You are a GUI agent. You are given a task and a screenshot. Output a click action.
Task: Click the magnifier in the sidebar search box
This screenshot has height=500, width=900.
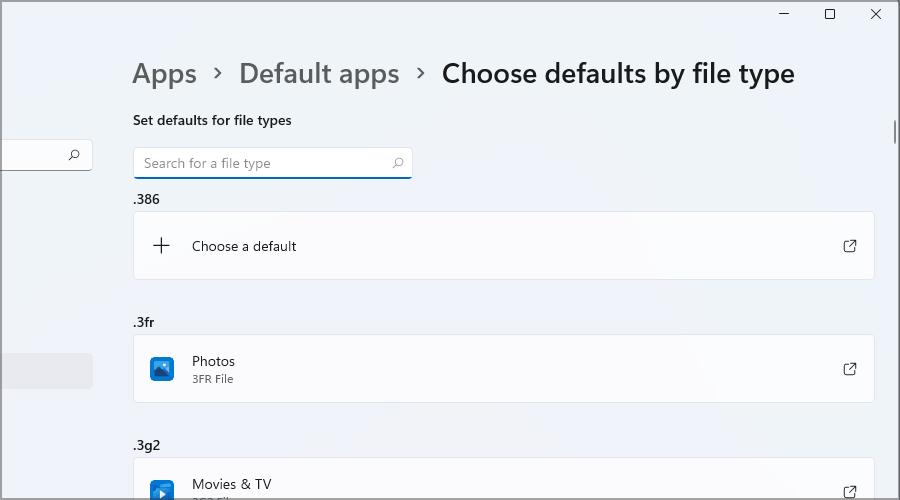(74, 155)
